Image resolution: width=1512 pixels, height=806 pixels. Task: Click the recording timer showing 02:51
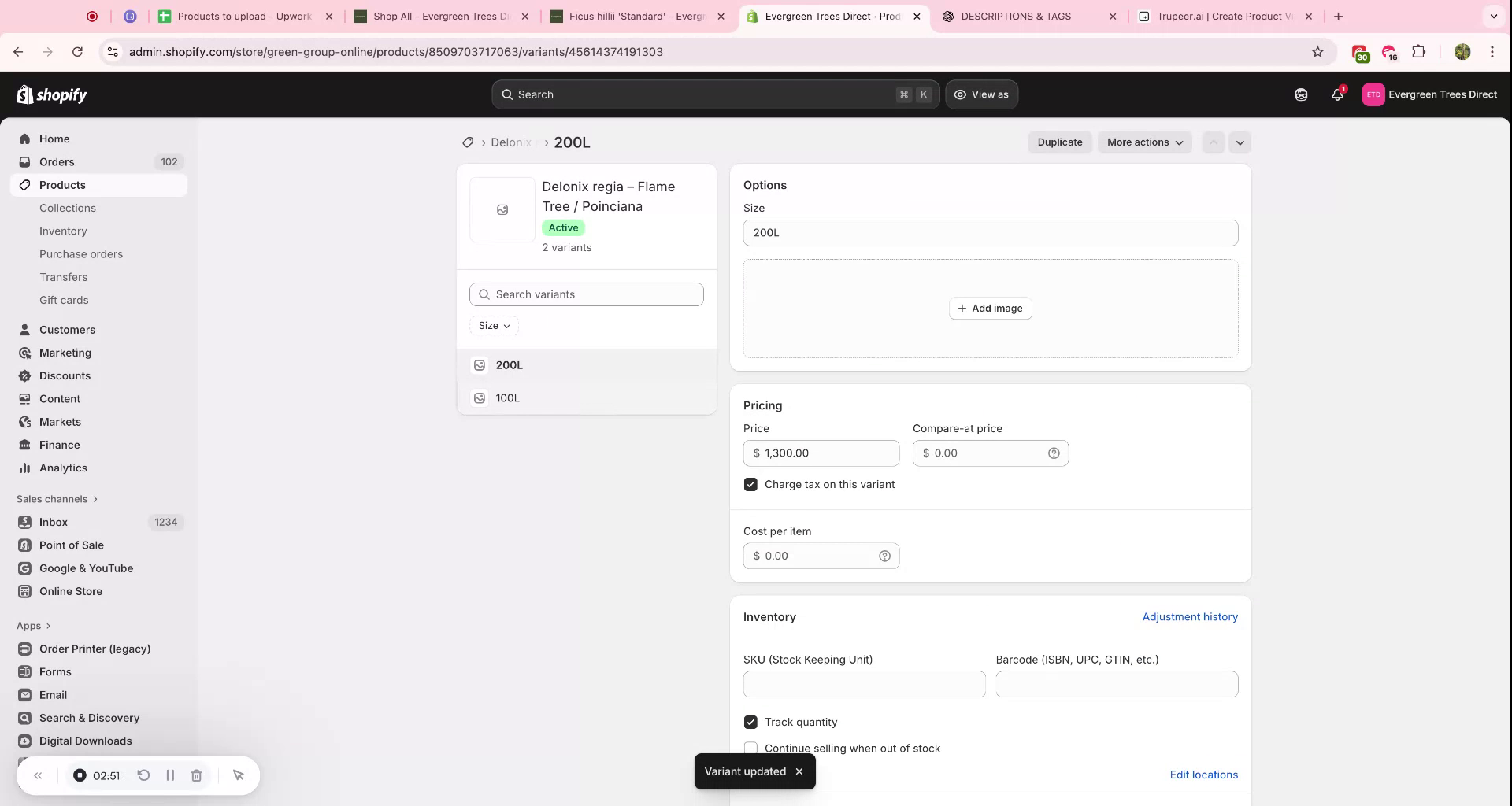click(106, 775)
